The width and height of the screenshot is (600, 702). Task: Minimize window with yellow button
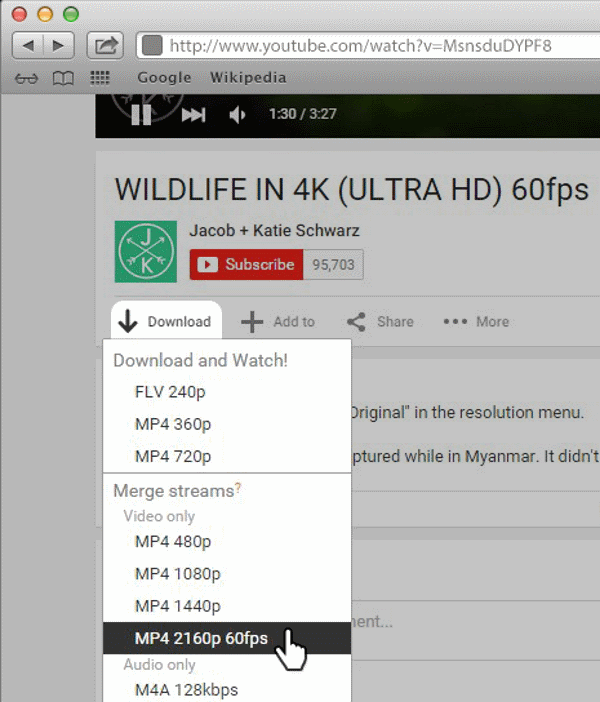[x=45, y=14]
